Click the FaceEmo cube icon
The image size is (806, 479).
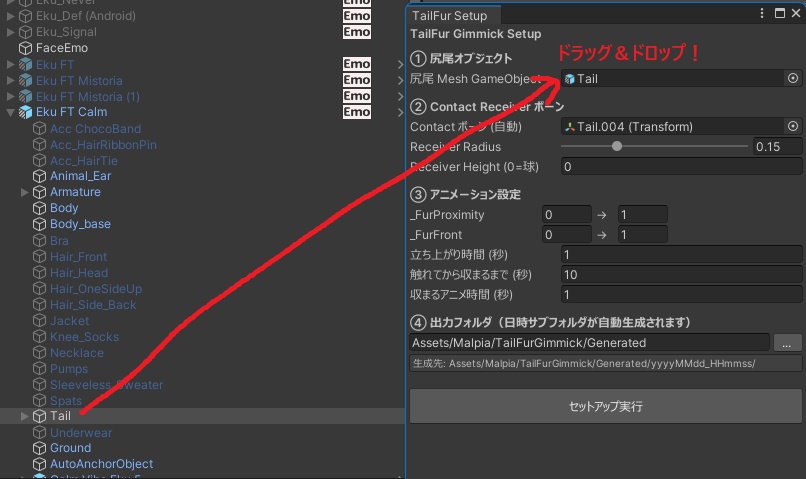point(25,48)
